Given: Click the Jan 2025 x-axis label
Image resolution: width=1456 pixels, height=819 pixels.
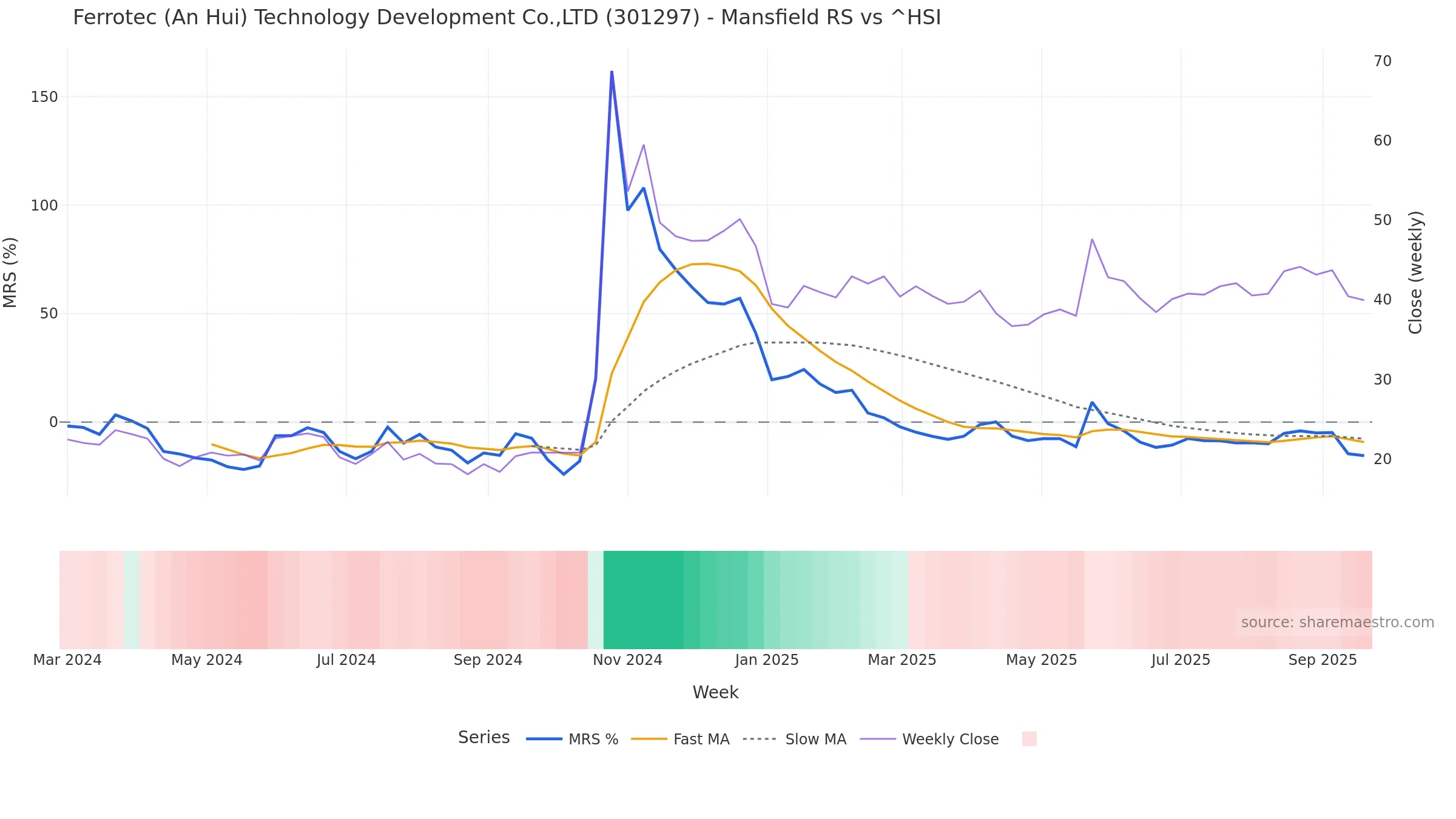Looking at the screenshot, I should pyautogui.click(x=767, y=660).
